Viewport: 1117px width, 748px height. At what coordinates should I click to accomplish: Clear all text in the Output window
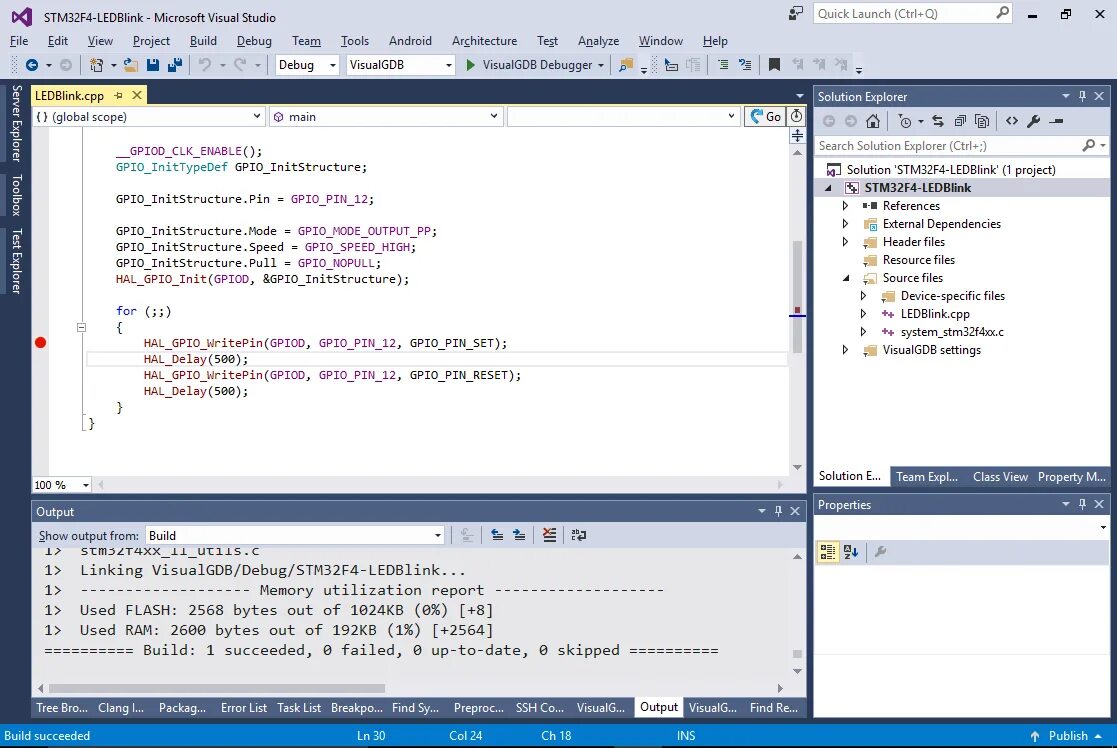coord(549,535)
